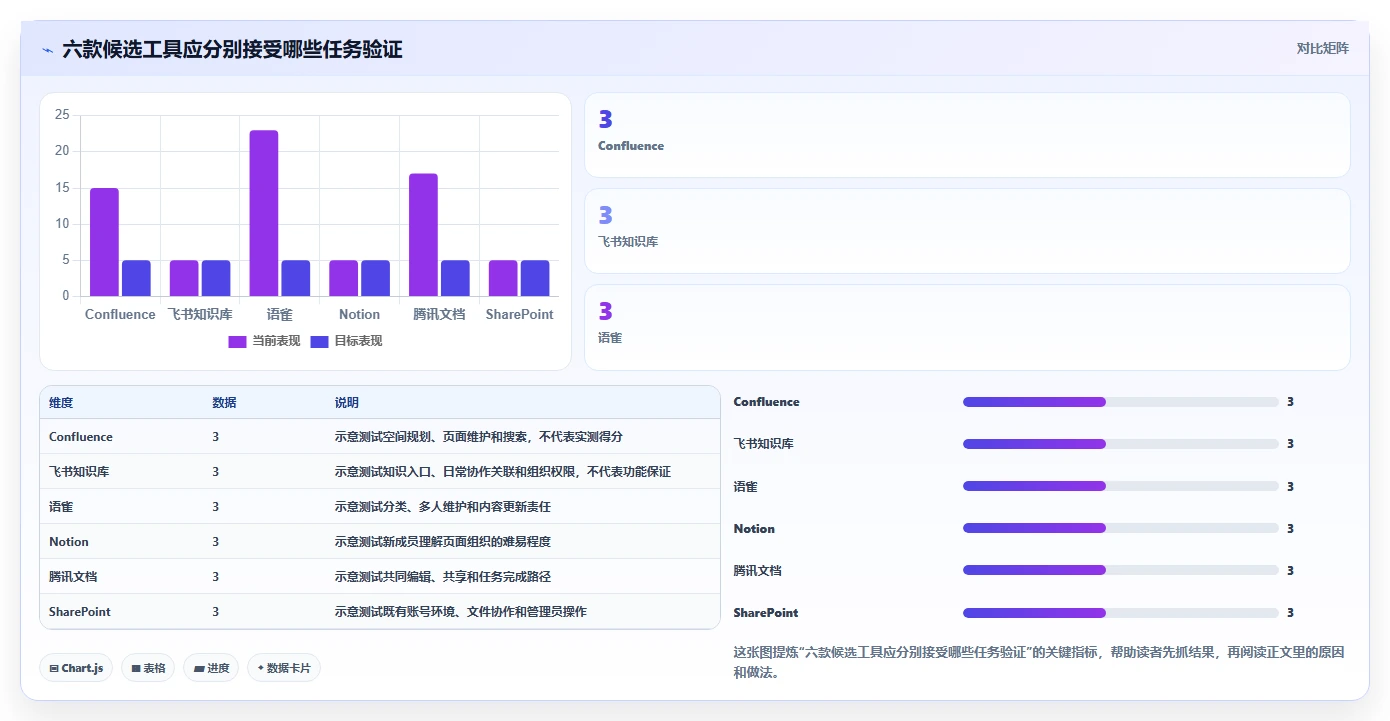1390x721 pixels.
Task: Click the caption paragraph starting with 这张图提炼
Action: click(1039, 662)
